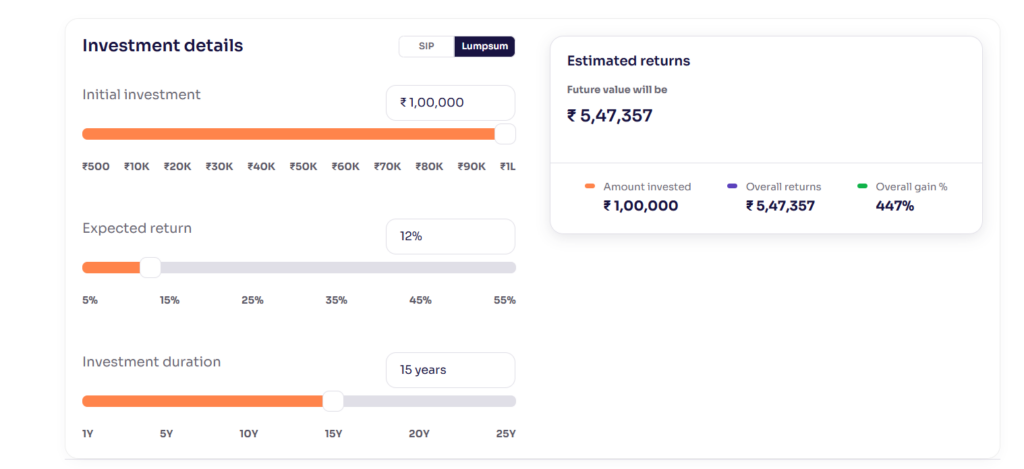This screenshot has width=1024, height=469.
Task: Click the 25% tick under Expected return
Action: click(252, 300)
